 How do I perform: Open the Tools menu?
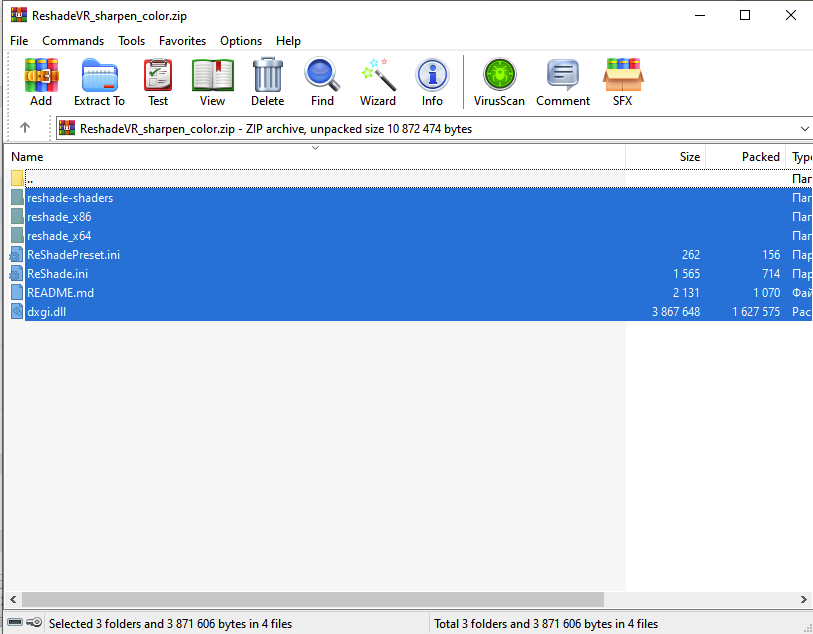click(132, 41)
